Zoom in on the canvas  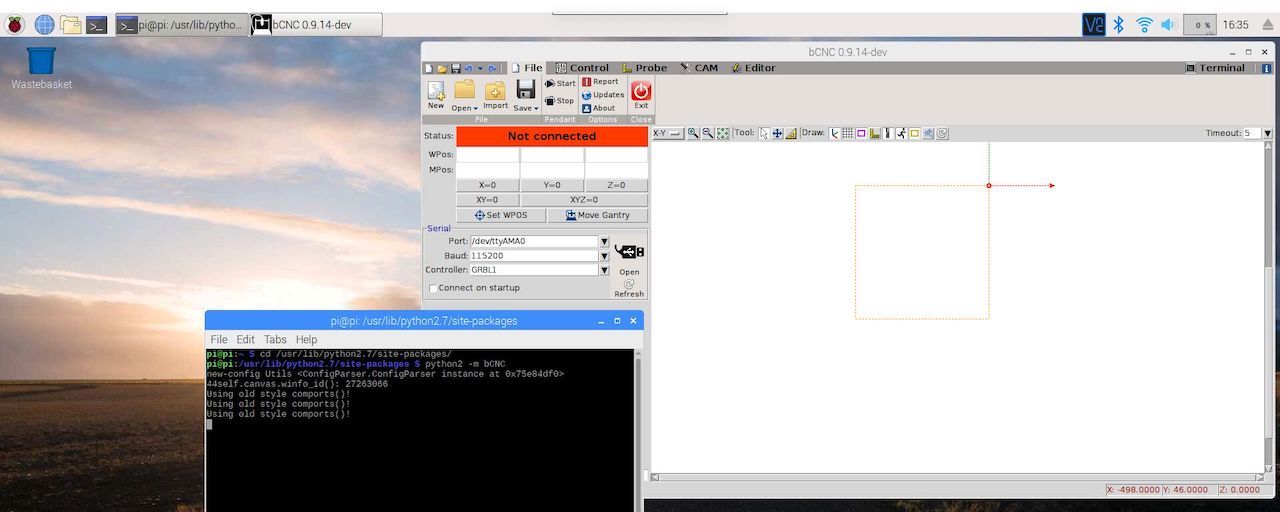tap(693, 133)
